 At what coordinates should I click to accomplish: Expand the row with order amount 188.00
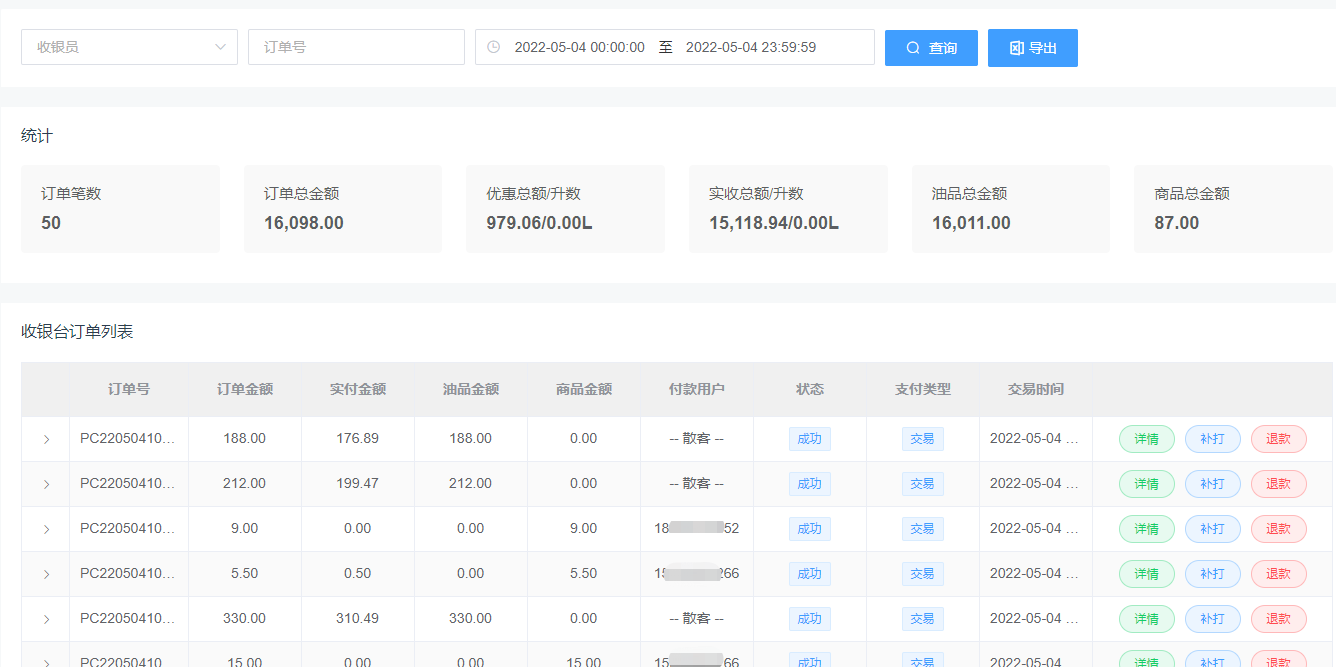(46, 439)
